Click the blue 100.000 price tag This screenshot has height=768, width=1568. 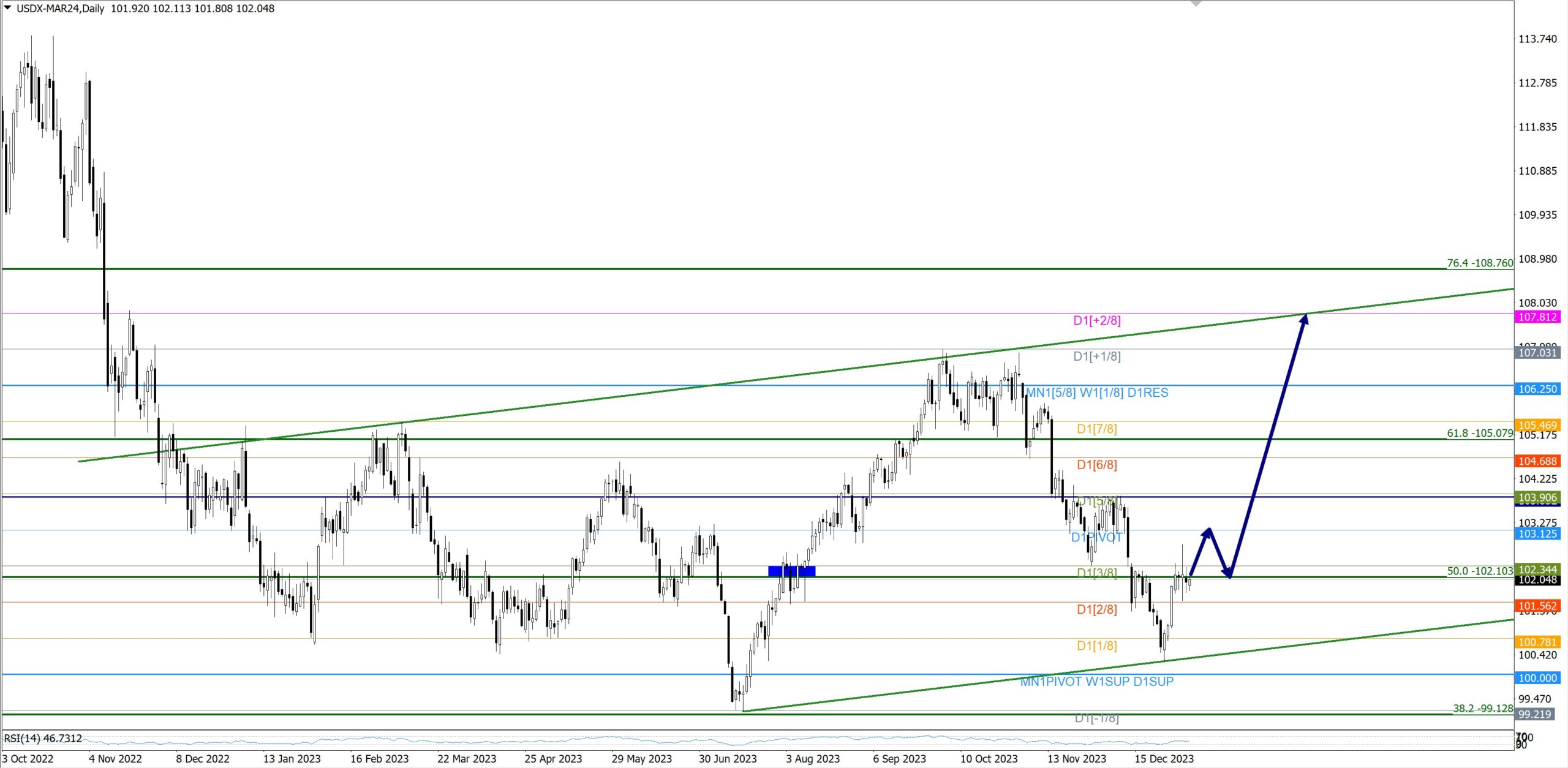pos(1537,678)
